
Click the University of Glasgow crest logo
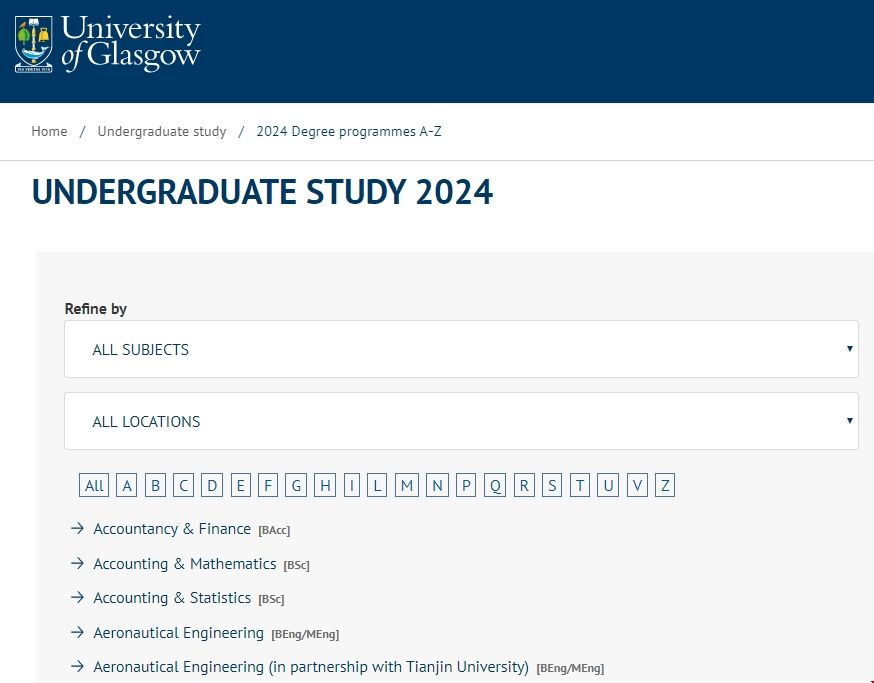click(x=33, y=43)
